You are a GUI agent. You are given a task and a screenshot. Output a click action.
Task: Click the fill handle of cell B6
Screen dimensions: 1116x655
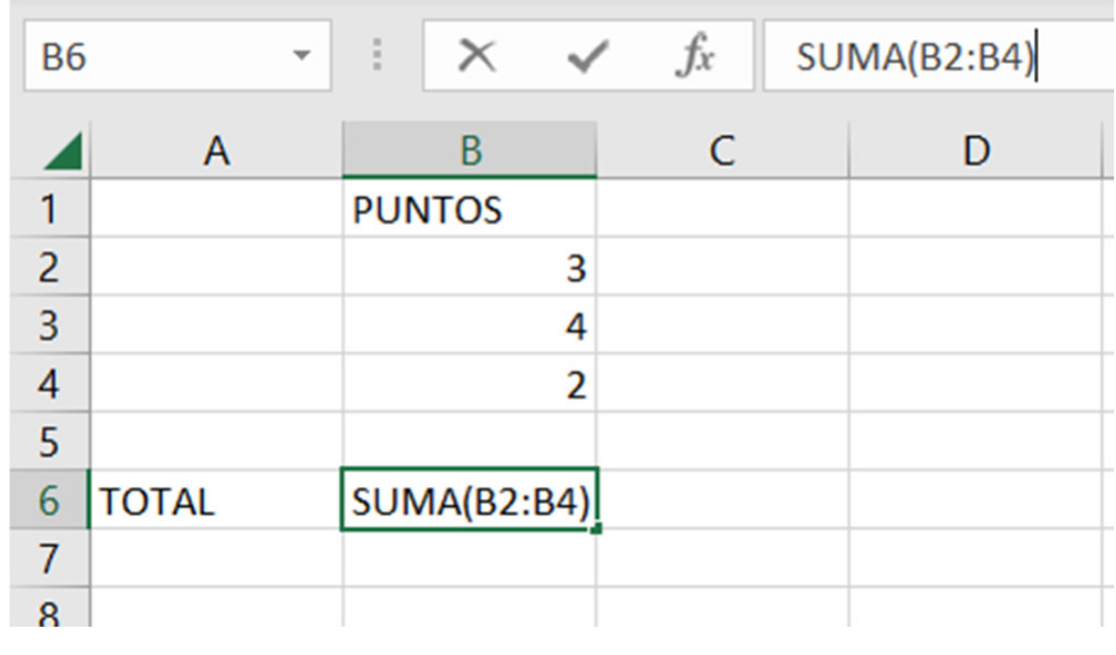[x=597, y=529]
